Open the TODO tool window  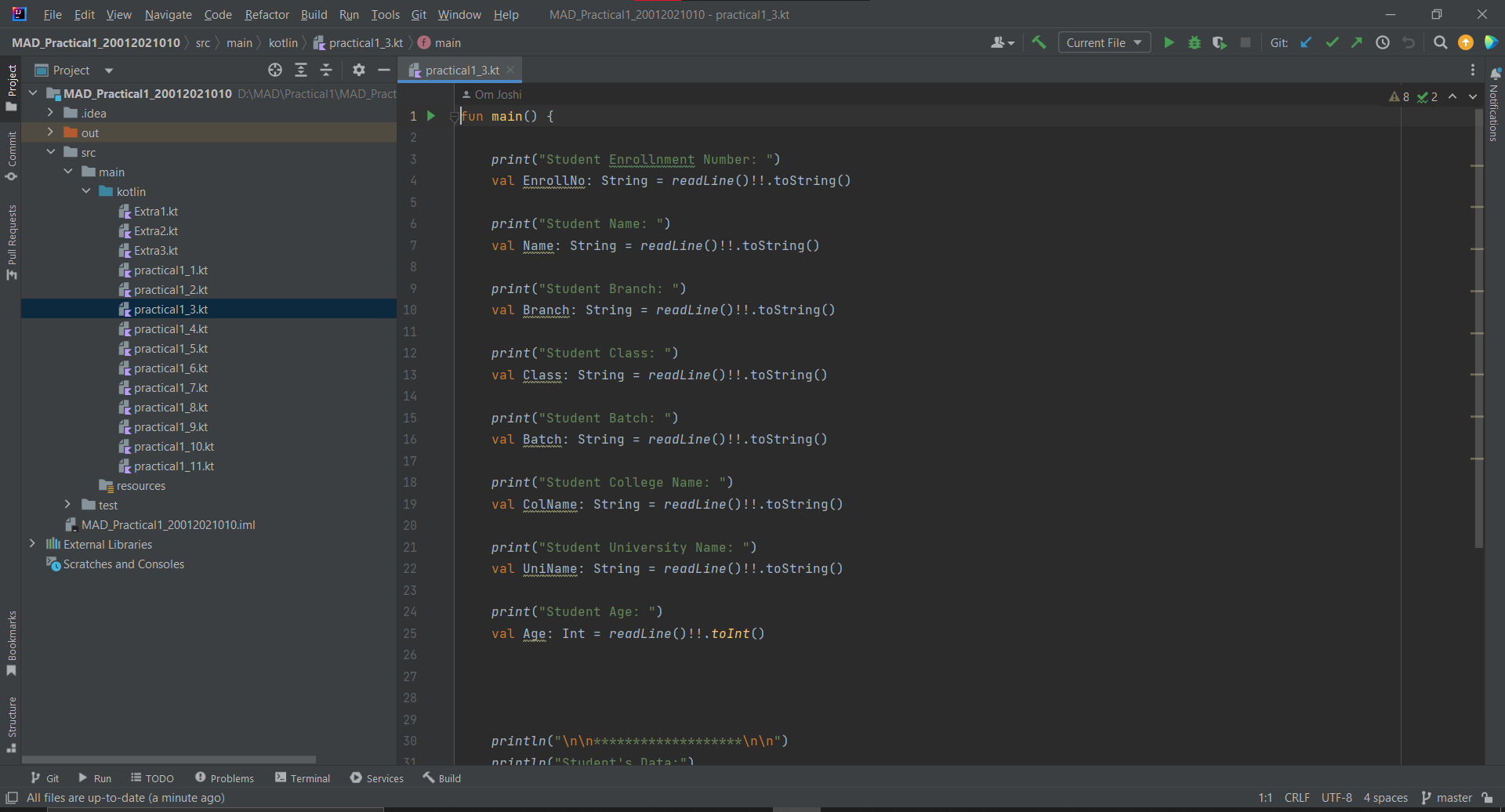click(x=152, y=778)
